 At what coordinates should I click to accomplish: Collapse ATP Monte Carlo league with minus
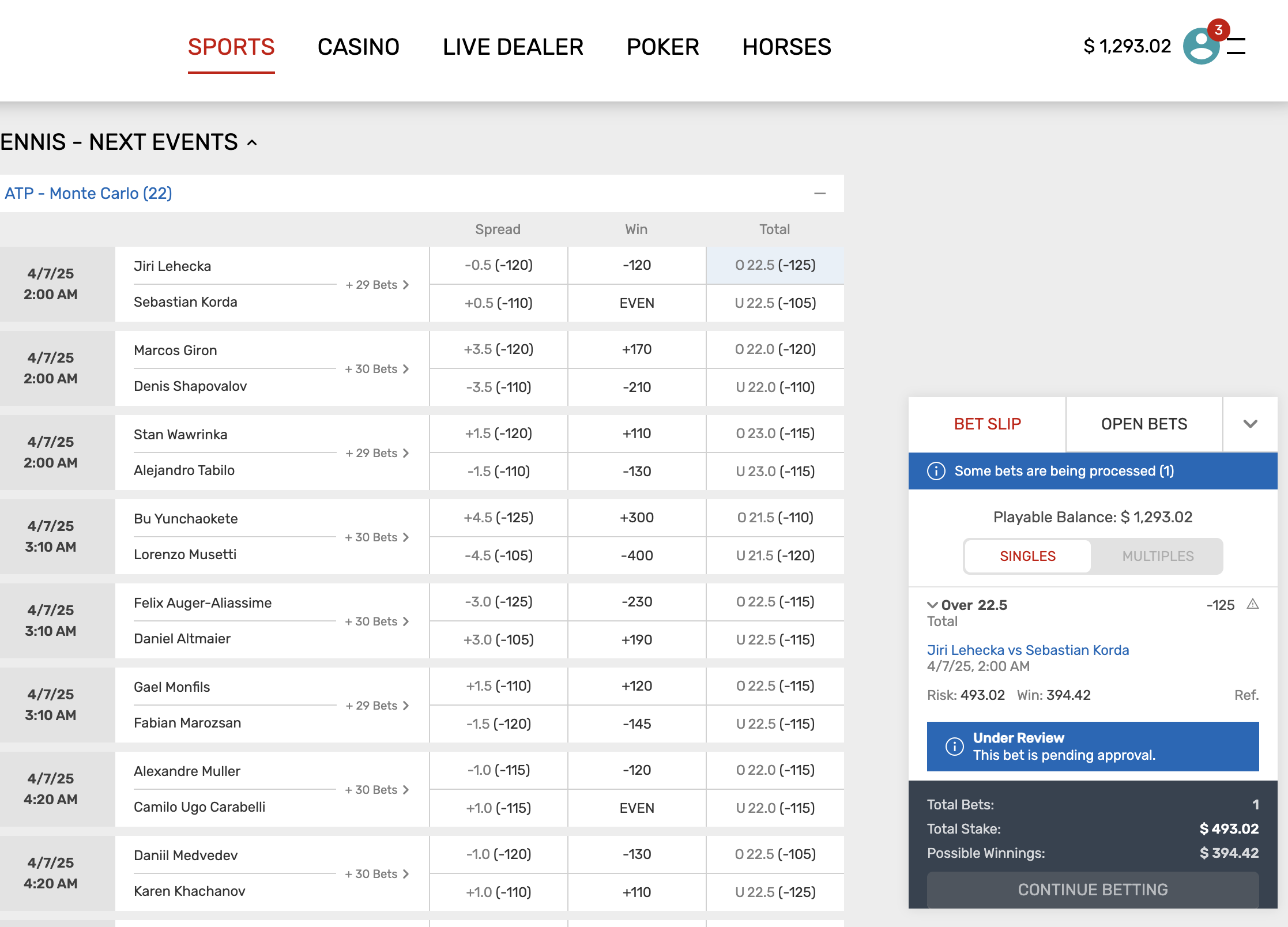click(x=819, y=194)
